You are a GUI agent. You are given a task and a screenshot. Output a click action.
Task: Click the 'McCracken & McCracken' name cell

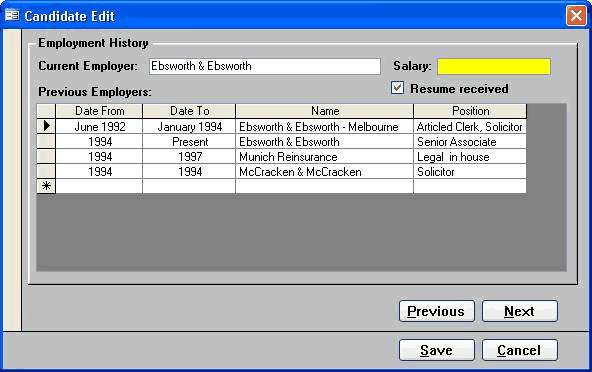coord(325,172)
